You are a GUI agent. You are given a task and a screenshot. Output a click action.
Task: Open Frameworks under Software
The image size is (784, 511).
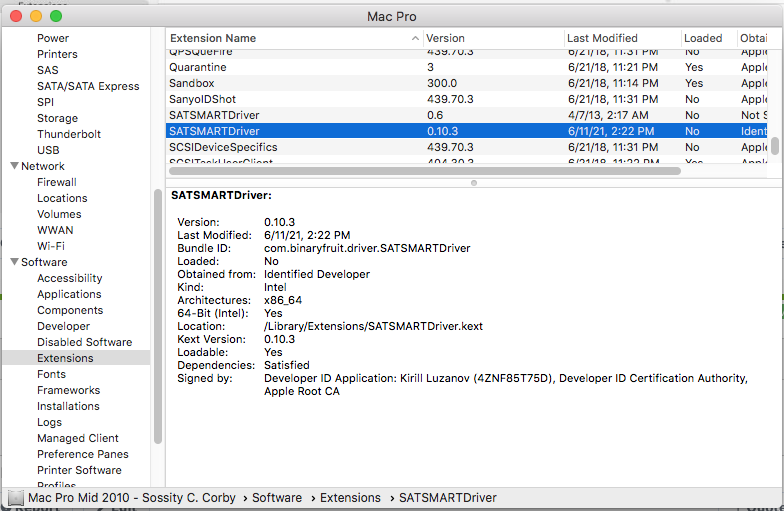click(x=68, y=390)
